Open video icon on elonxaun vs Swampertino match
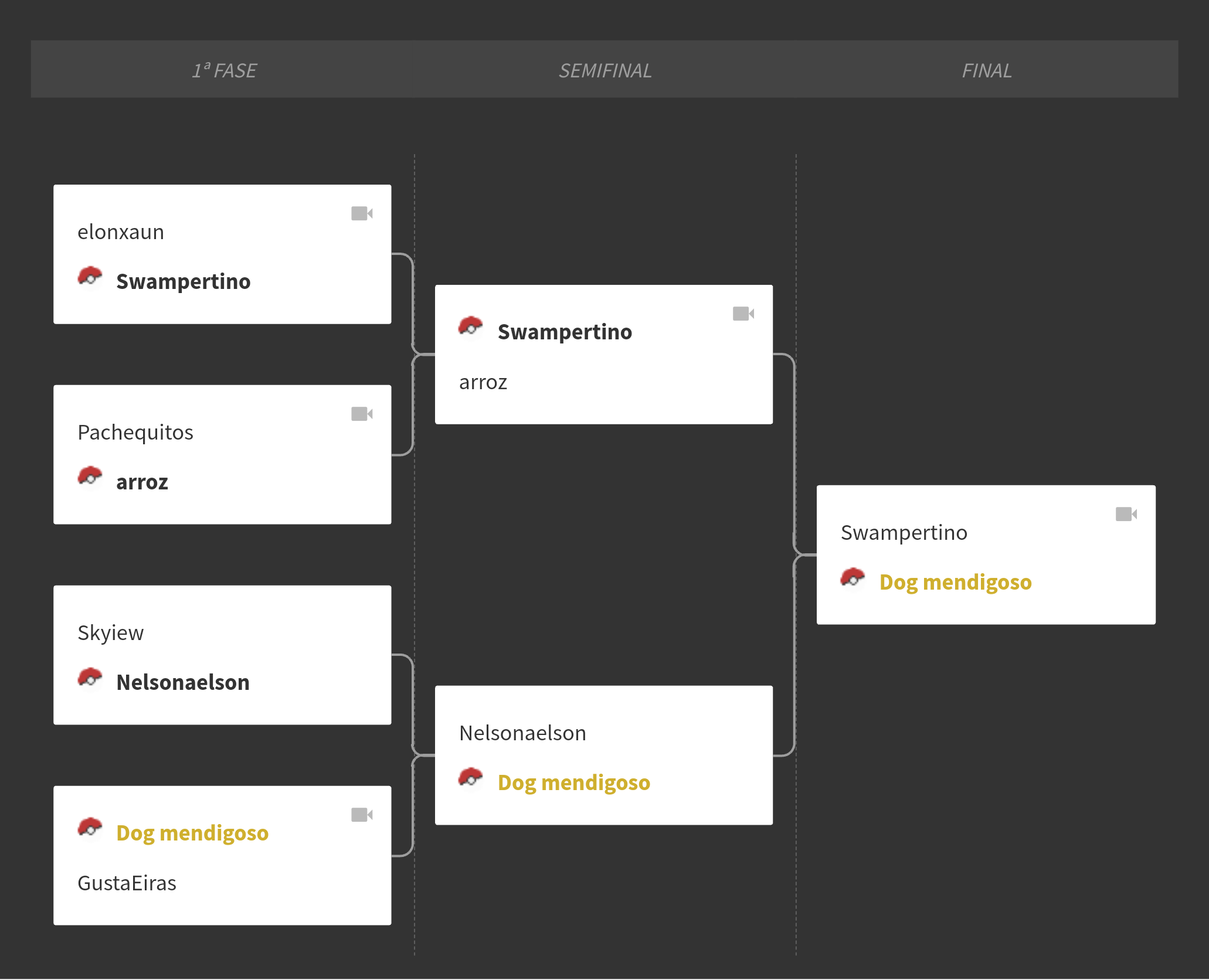Screen dimensions: 1209x980 coord(362,213)
